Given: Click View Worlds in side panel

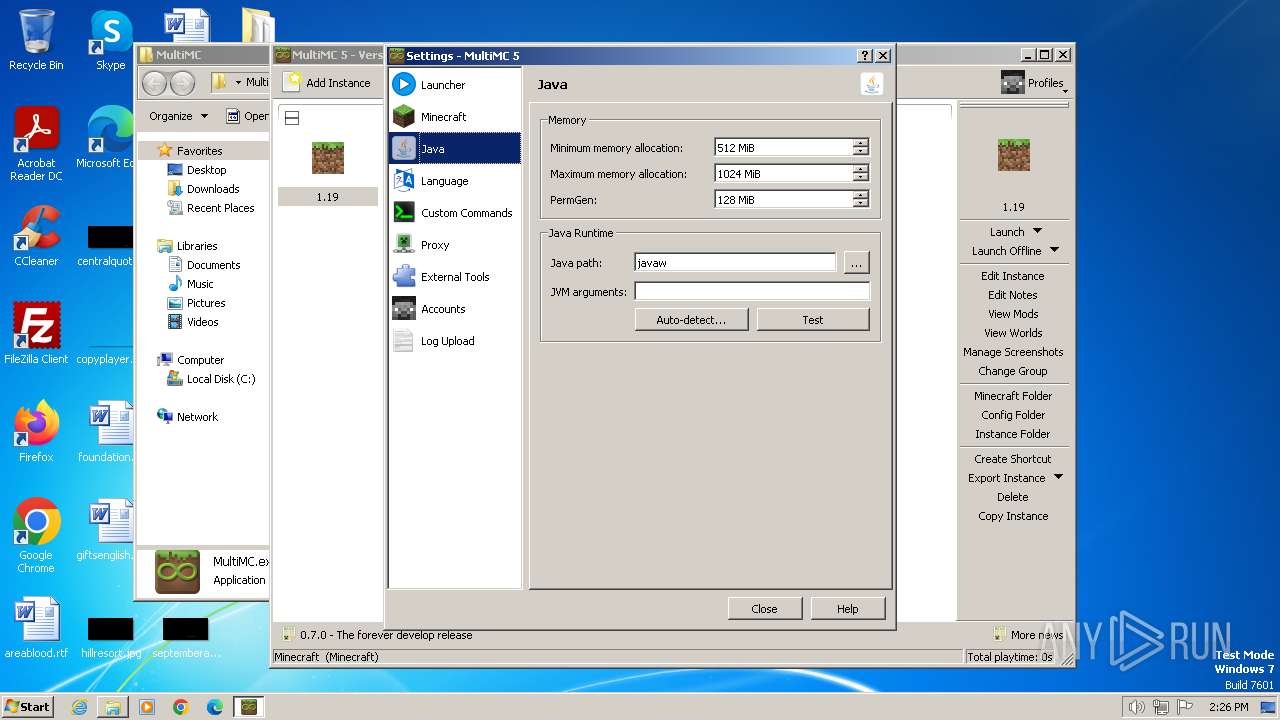Looking at the screenshot, I should (1013, 333).
